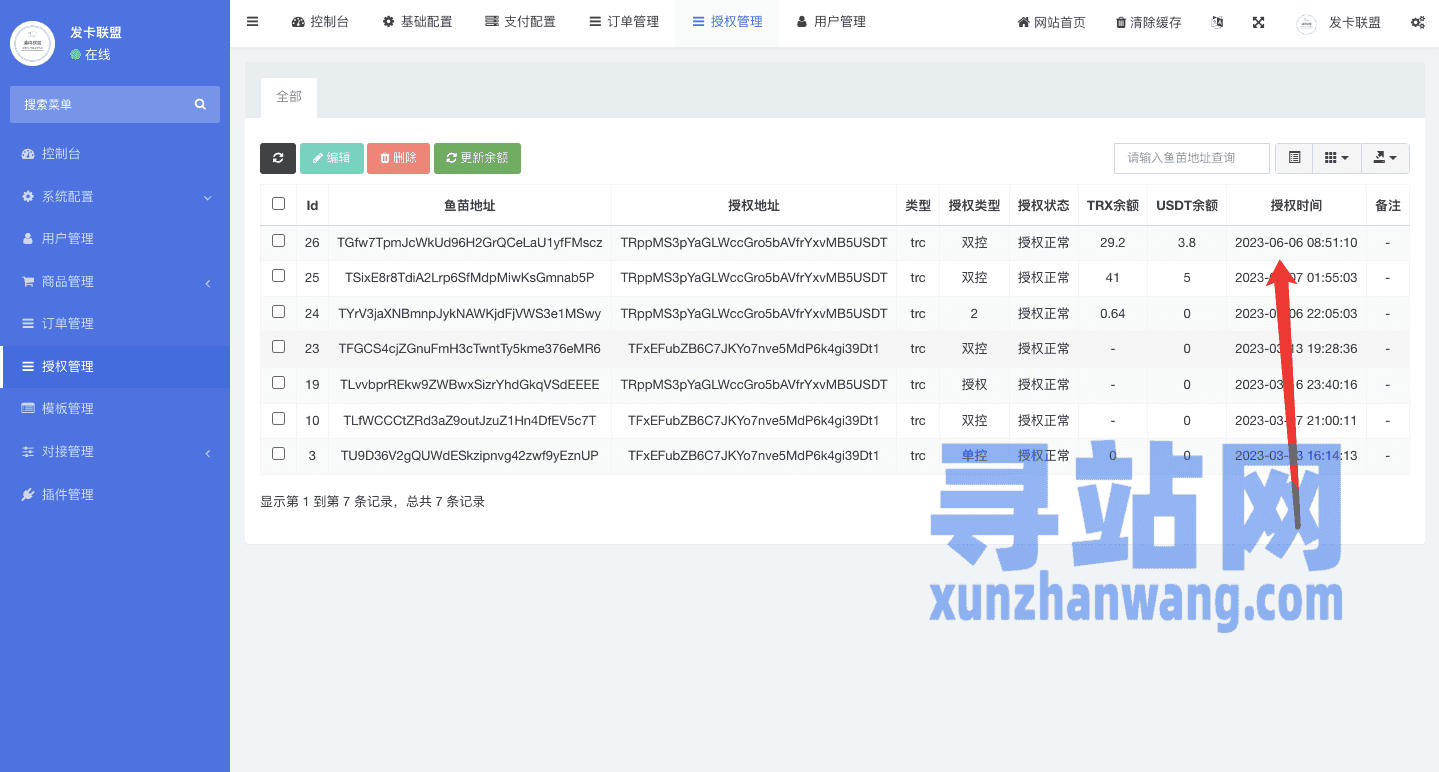Open 订单管理 in top navigation
1439x772 pixels.
pyautogui.click(x=624, y=22)
